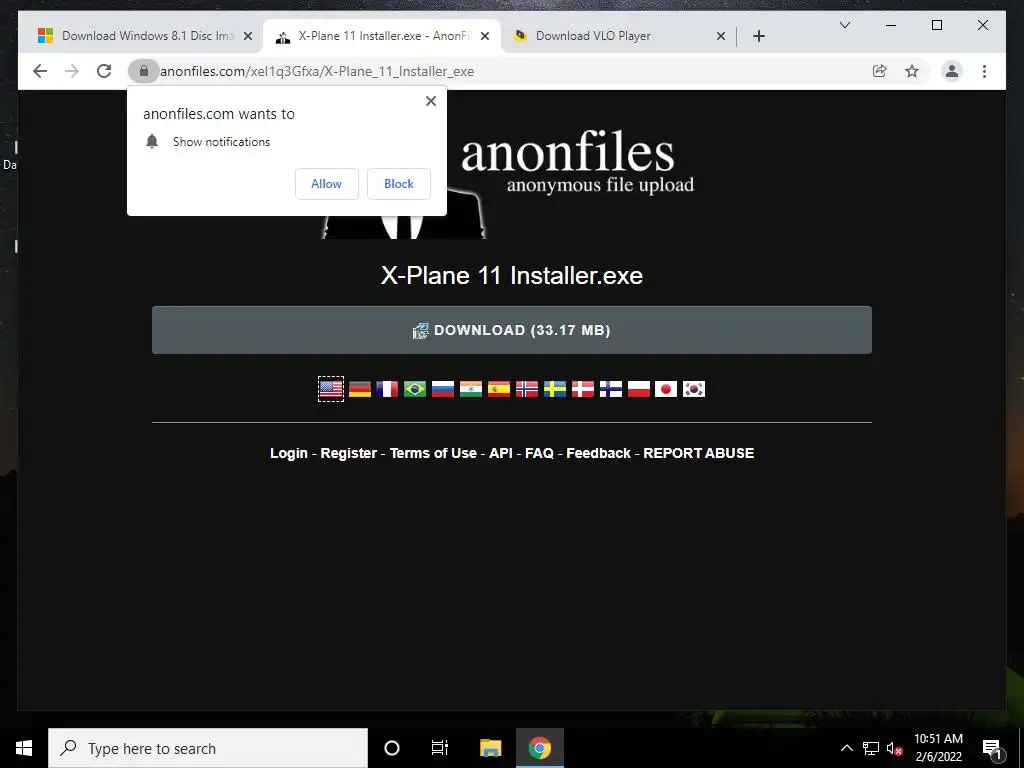Select the United States flag language
Viewport: 1024px width, 768px height.
coord(330,389)
